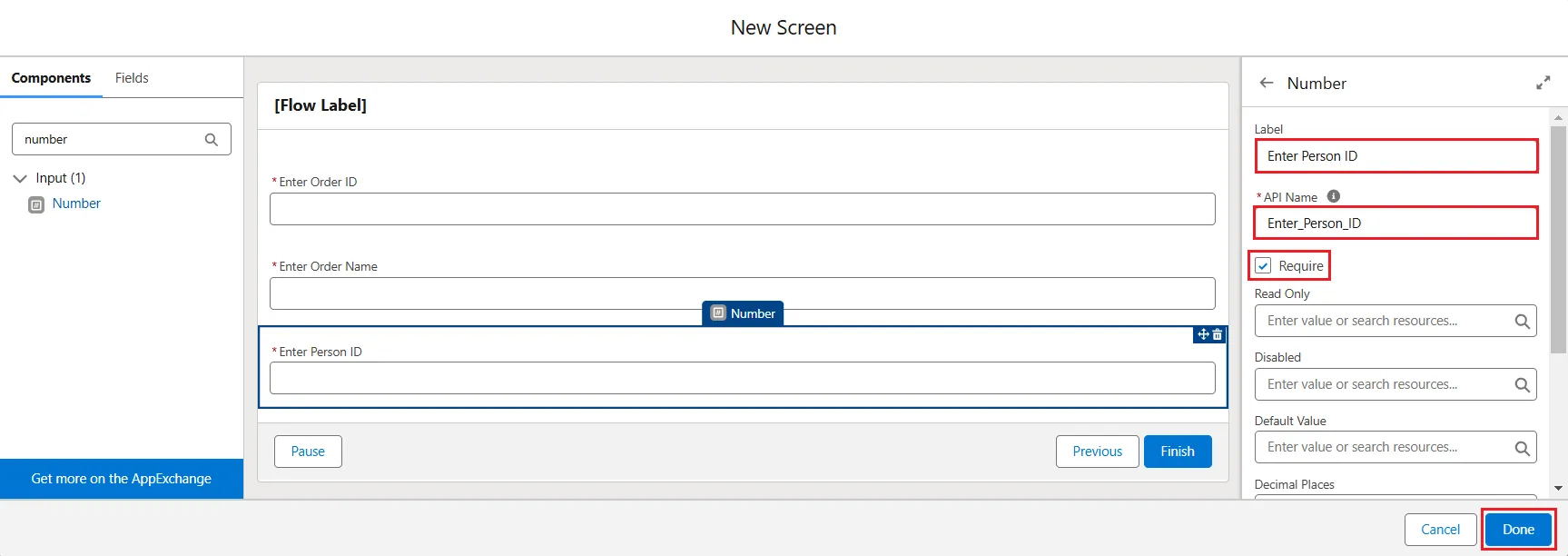Switch to the Fields tab
1568x556 pixels.
[132, 78]
